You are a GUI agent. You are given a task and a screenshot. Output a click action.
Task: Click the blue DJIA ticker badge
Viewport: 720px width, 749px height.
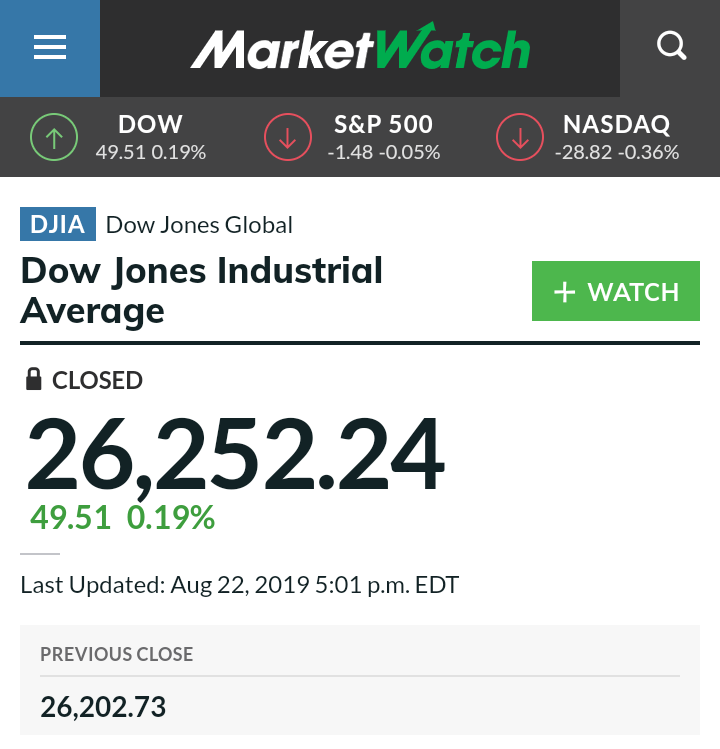tap(58, 224)
